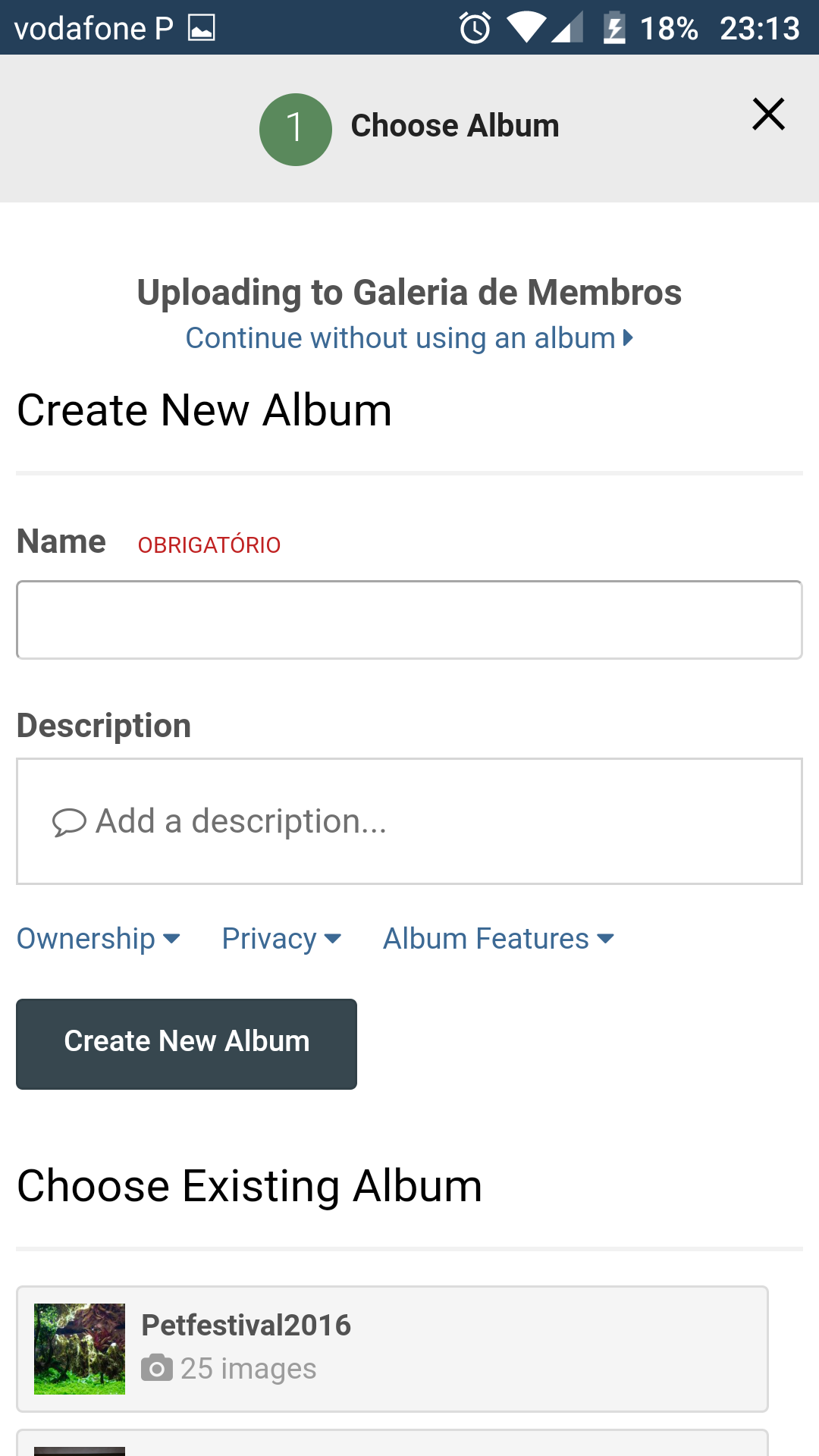This screenshot has width=819, height=1456.
Task: Expand the Ownership dropdown
Action: 99,939
